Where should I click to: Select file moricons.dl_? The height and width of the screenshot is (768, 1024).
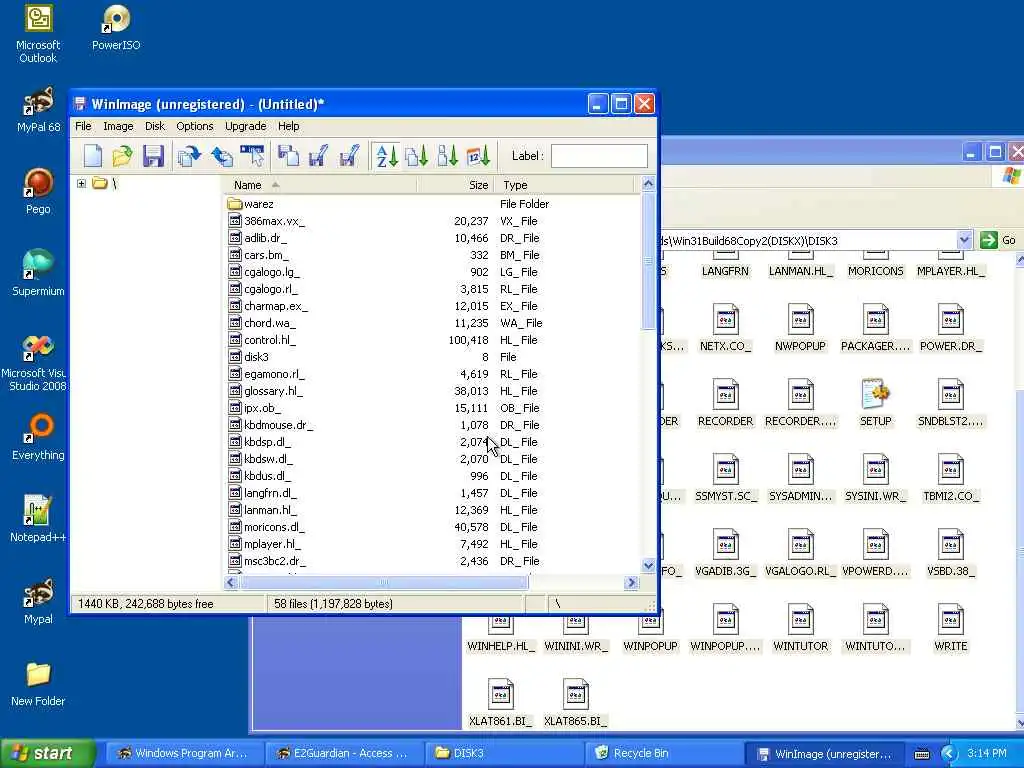pos(266,526)
